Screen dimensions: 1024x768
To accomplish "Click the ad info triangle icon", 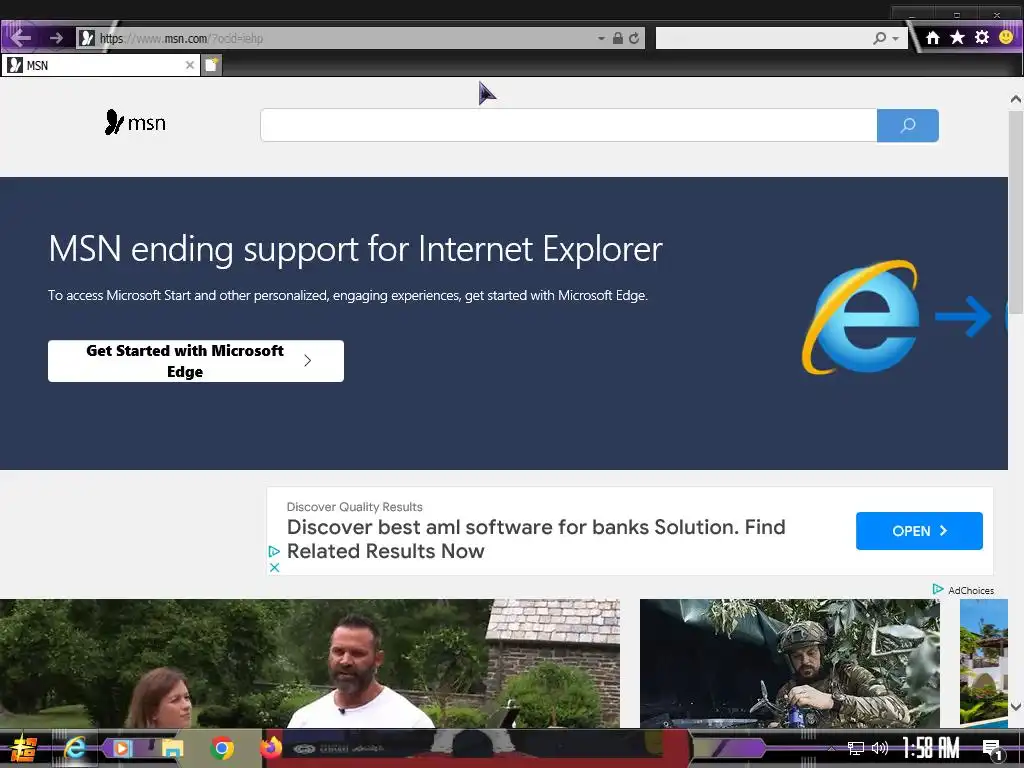I will point(274,552).
